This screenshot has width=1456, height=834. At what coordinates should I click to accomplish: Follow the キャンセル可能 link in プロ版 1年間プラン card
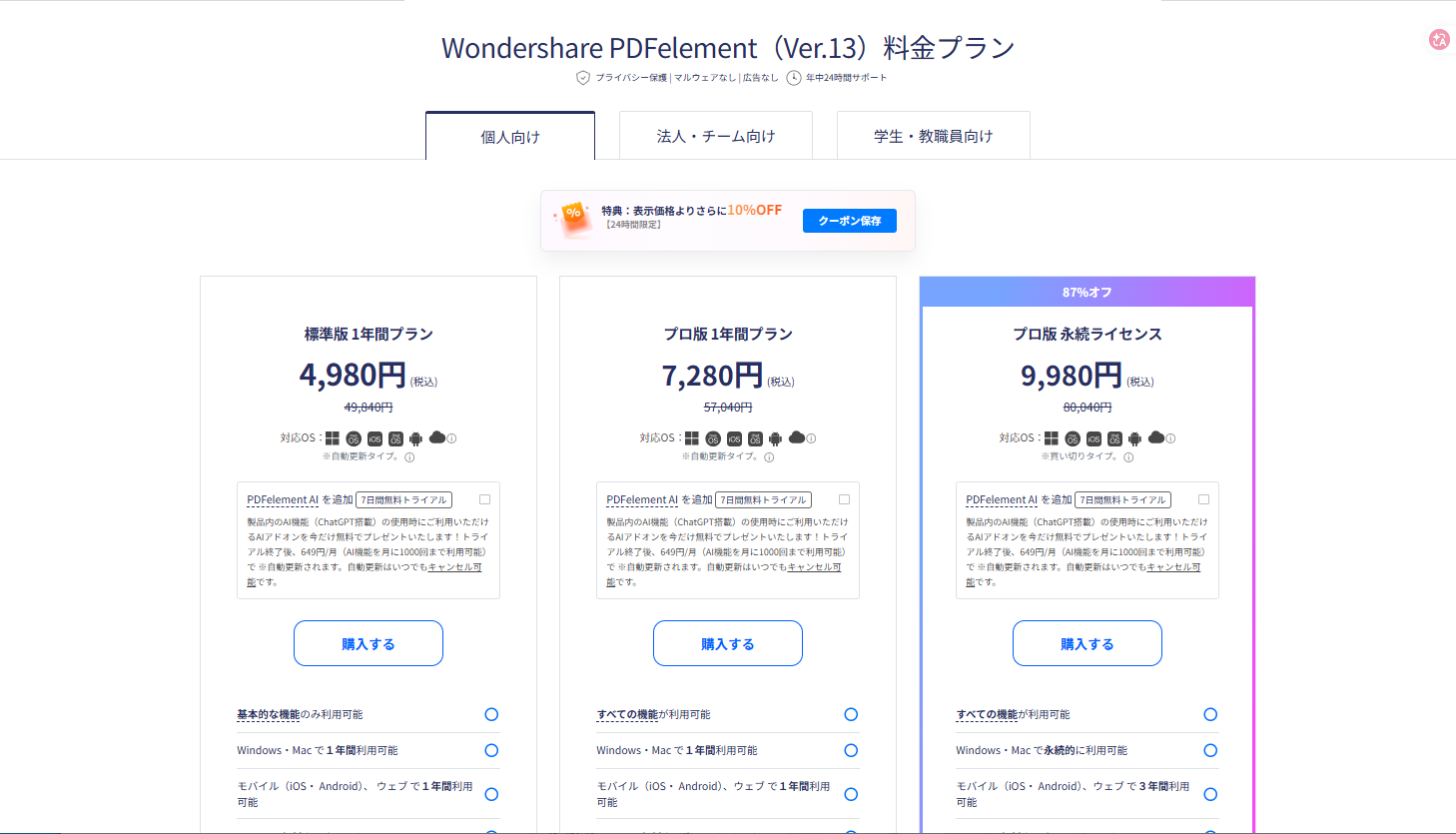[x=814, y=567]
